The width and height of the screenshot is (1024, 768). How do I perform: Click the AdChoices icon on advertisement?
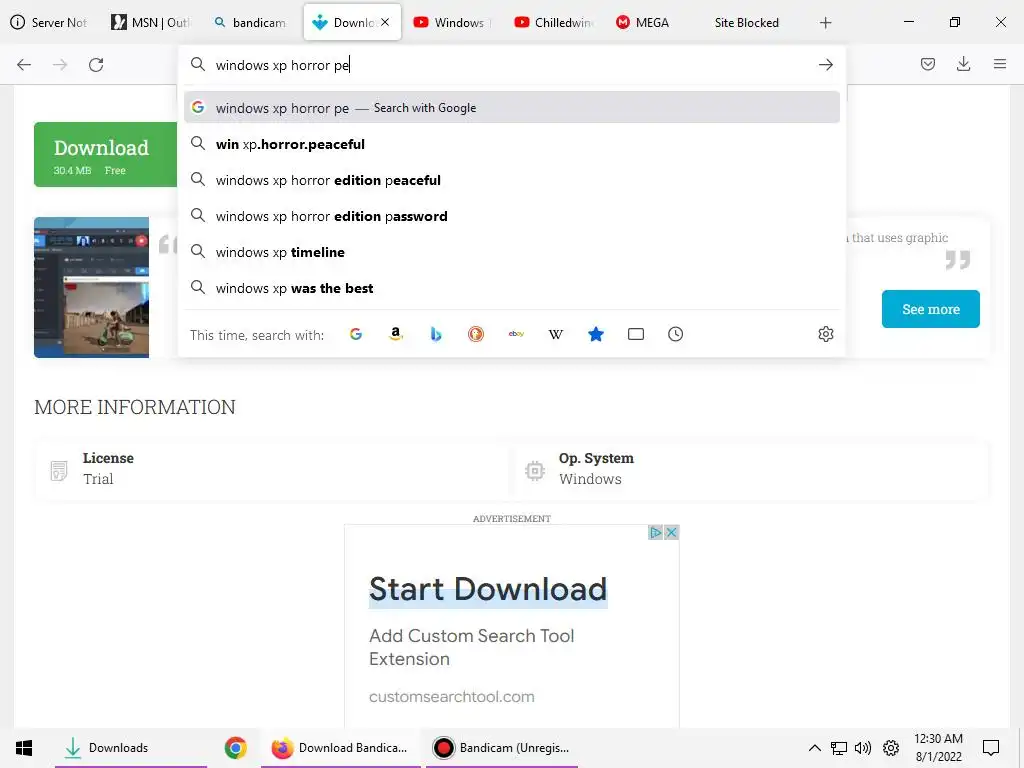coord(656,532)
